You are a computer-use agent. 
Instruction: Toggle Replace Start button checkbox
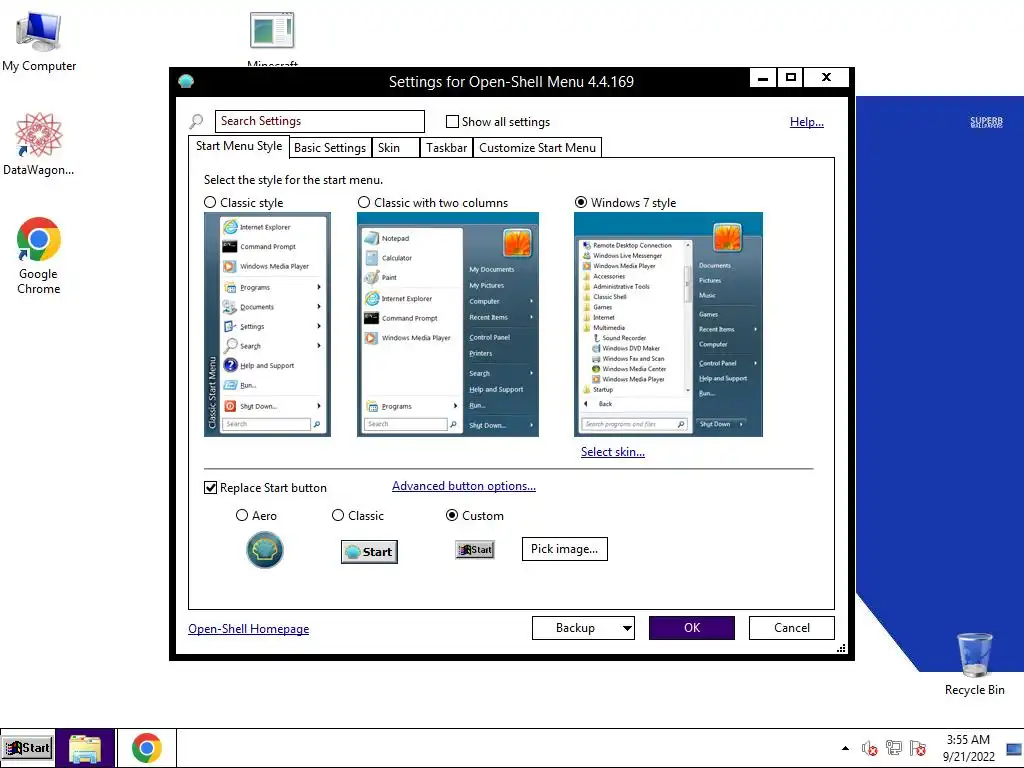(x=210, y=488)
